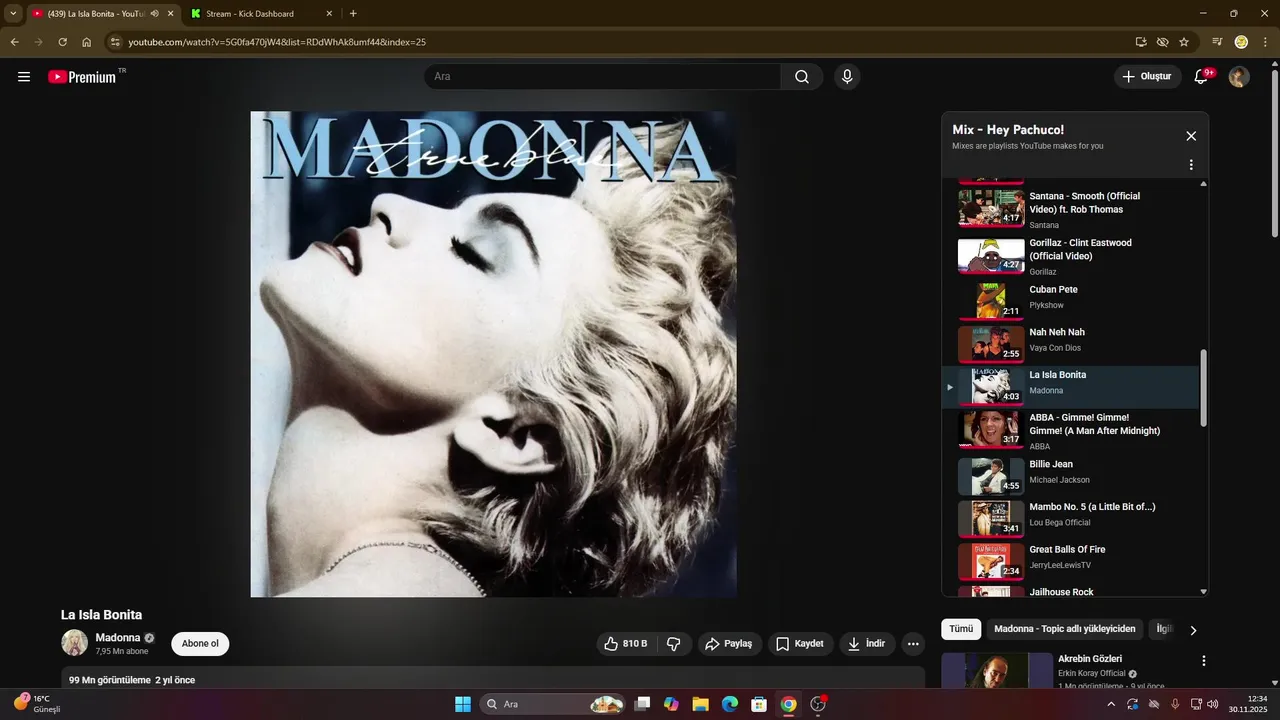Click the Madonna True Blue video player

point(493,354)
